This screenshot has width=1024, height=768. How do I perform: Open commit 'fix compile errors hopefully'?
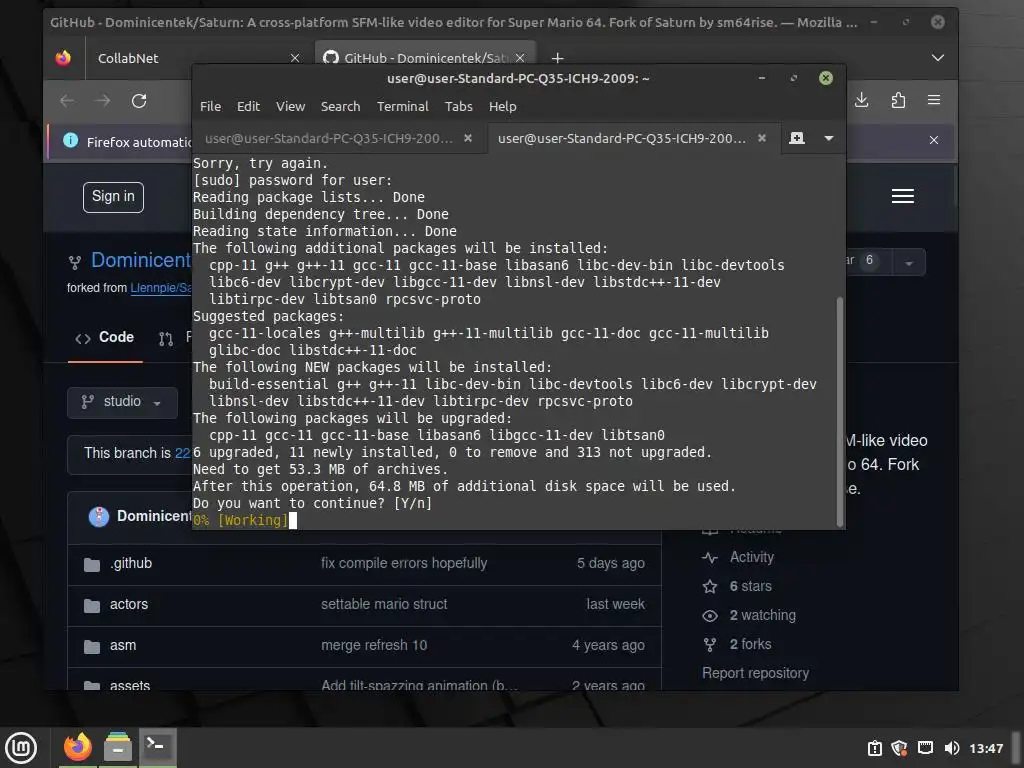[404, 563]
